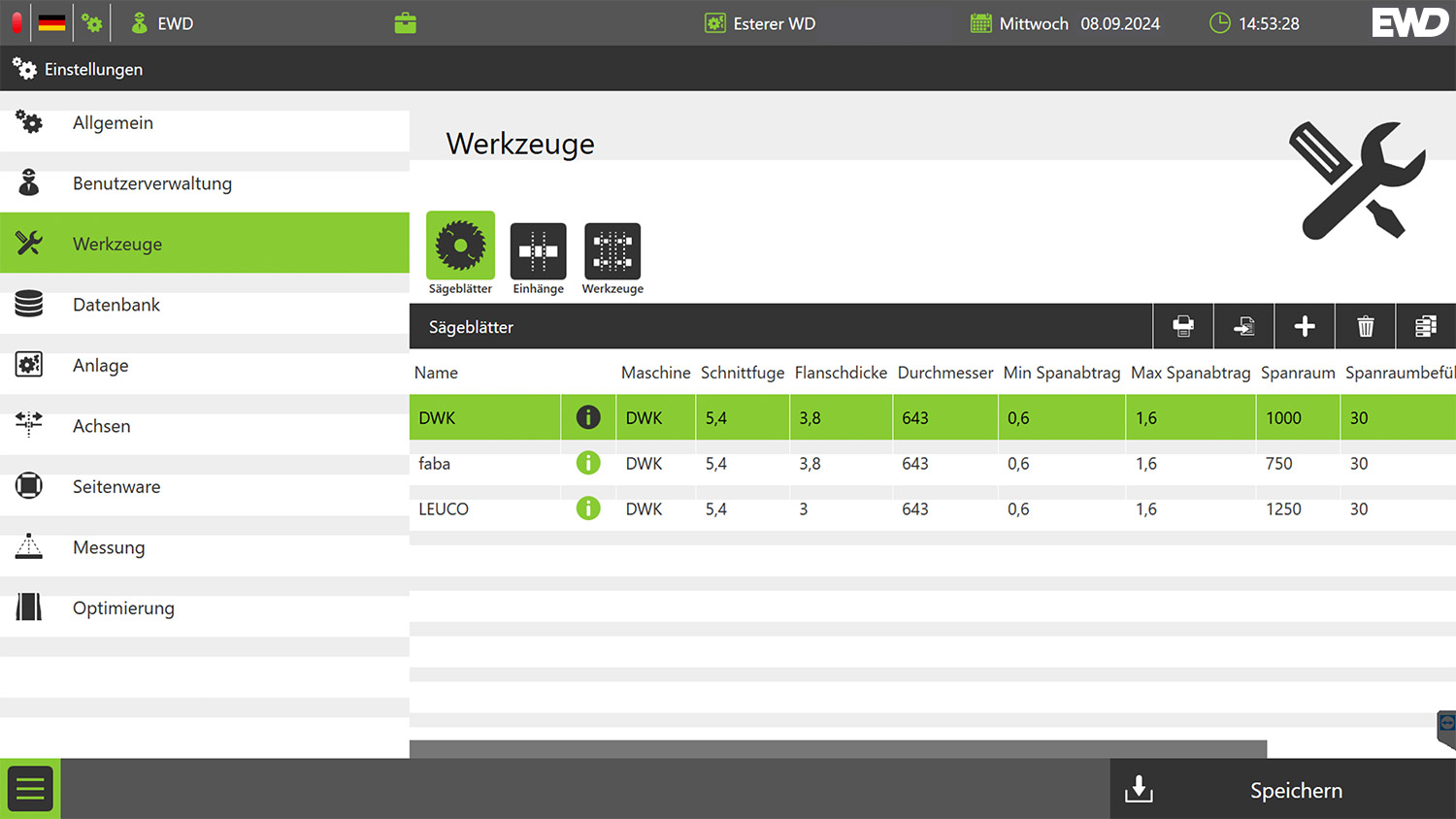Screen dimensions: 1456x819
Task: Go to Datenbank settings
Action: (x=116, y=305)
